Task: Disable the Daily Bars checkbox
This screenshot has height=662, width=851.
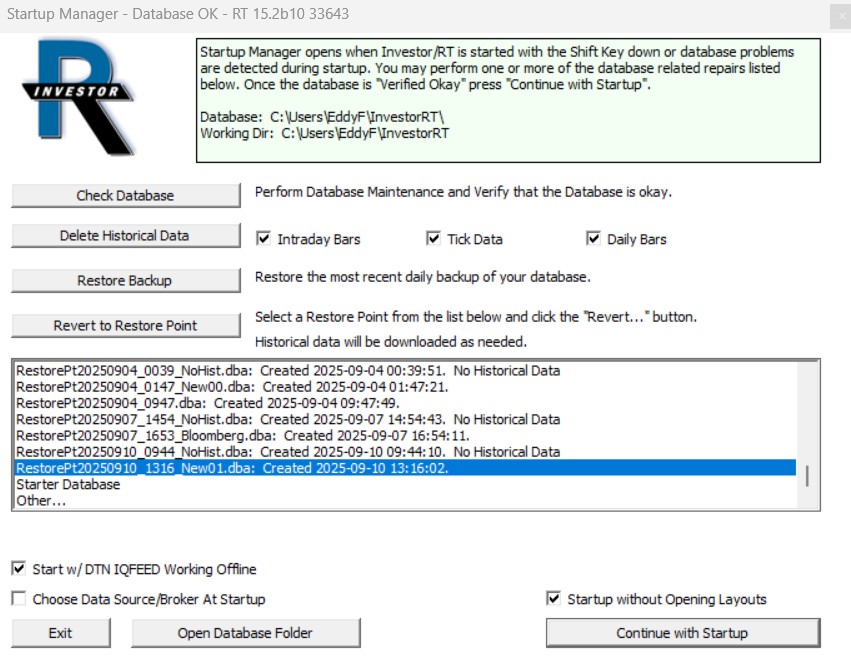Action: [593, 239]
